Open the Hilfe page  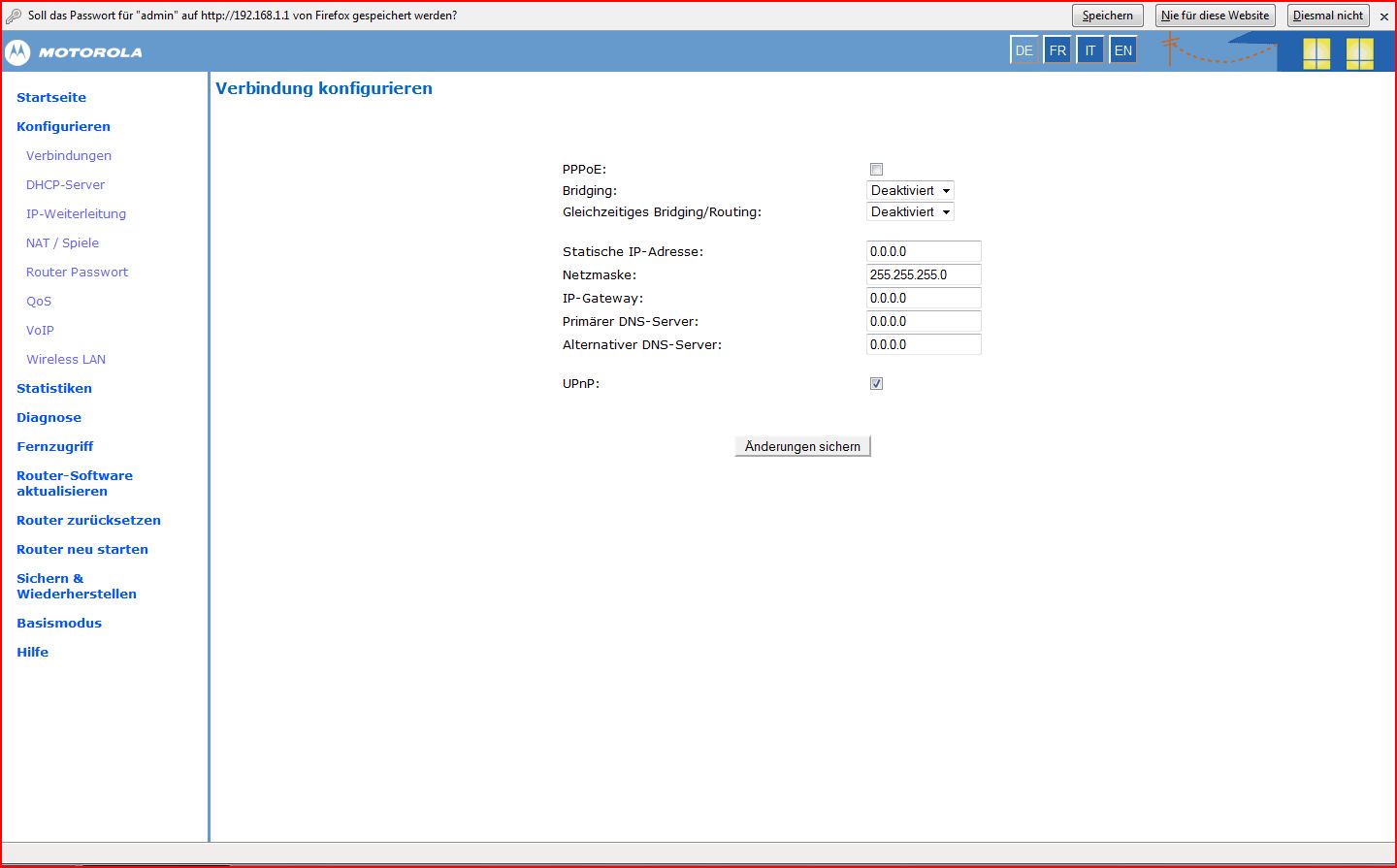[32, 652]
